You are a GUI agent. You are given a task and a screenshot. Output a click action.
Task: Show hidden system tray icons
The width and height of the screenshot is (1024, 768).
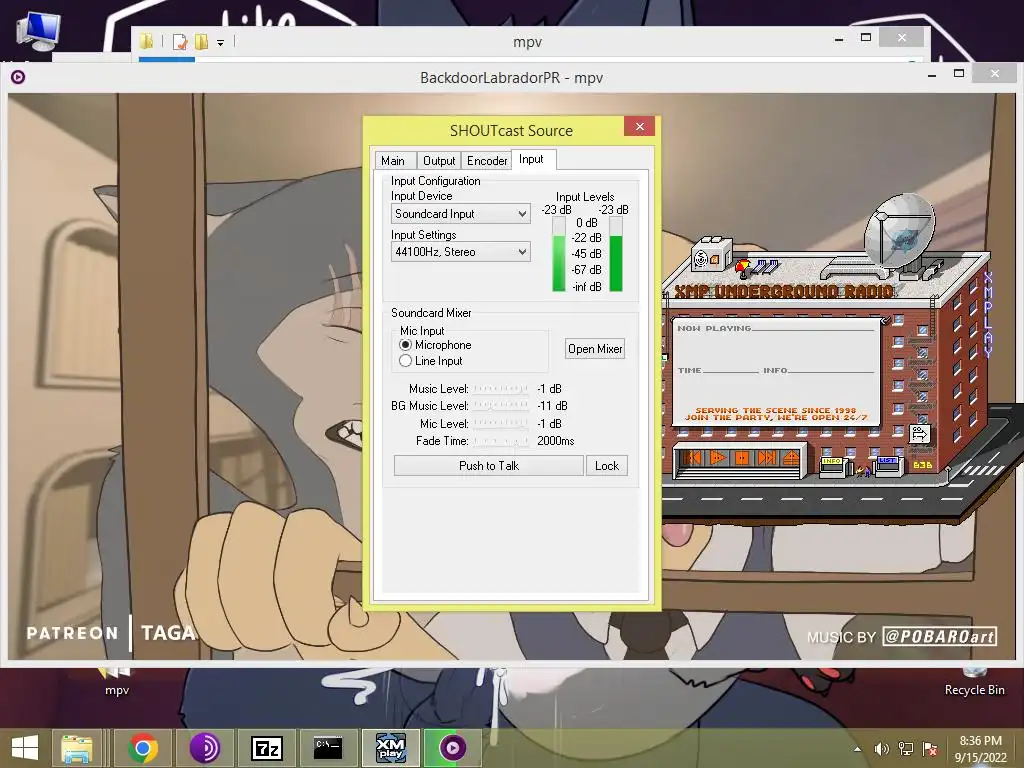[x=857, y=749]
